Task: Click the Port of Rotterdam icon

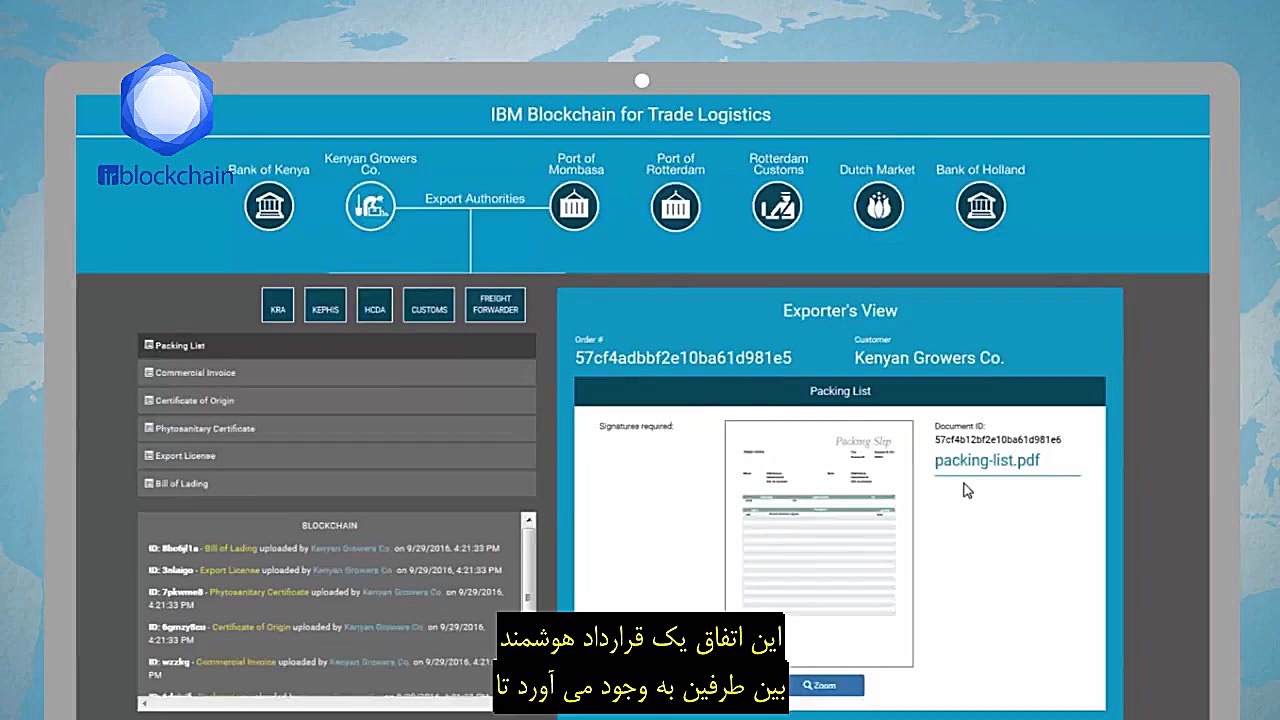Action: 675,207
